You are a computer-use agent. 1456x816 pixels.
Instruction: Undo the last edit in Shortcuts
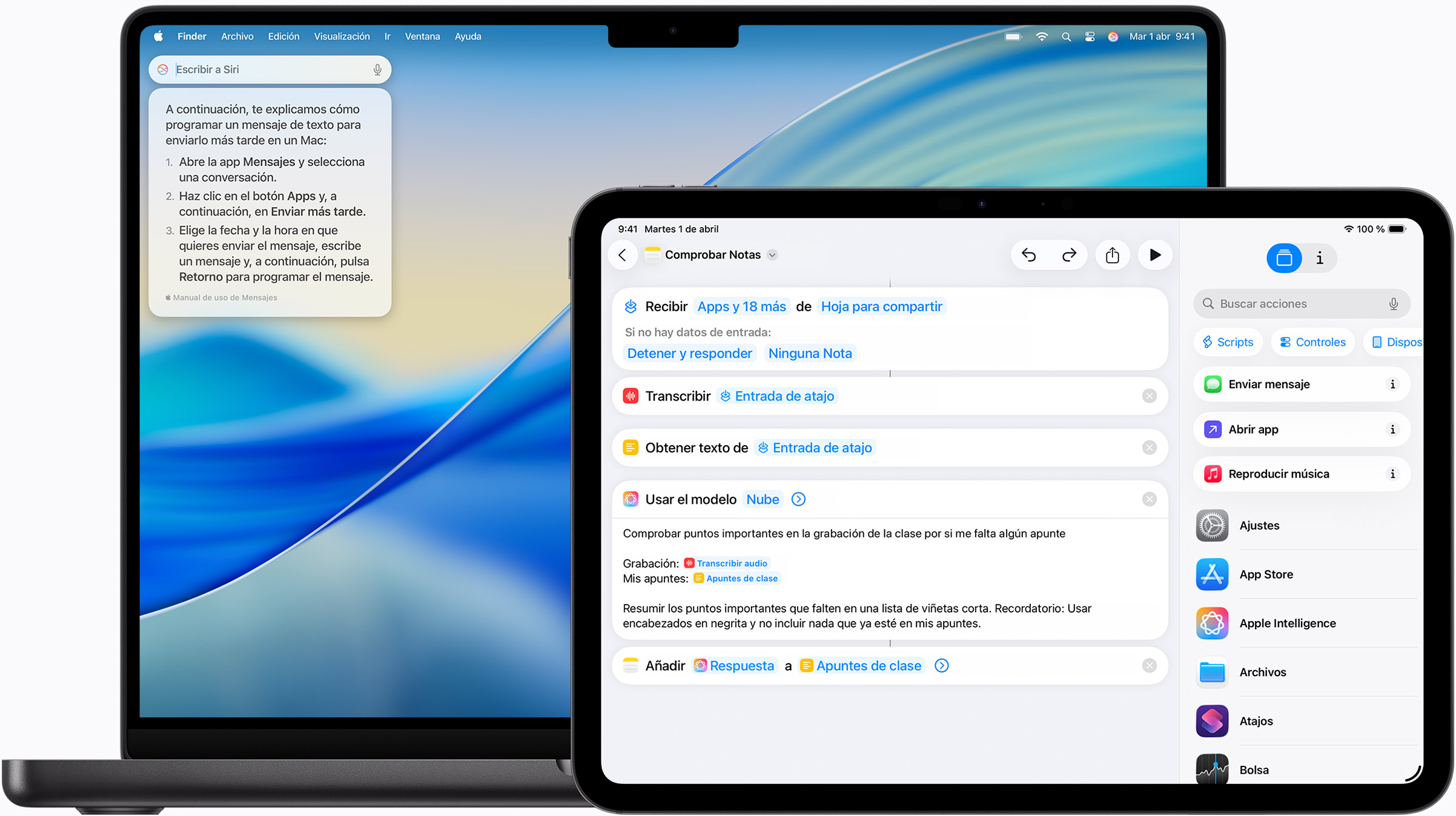tap(1028, 255)
